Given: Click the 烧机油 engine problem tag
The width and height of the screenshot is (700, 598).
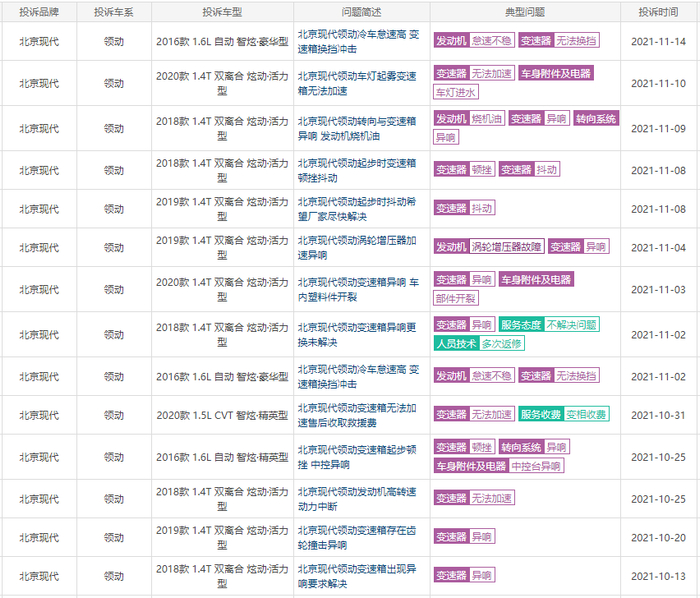Looking at the screenshot, I should point(487,118).
